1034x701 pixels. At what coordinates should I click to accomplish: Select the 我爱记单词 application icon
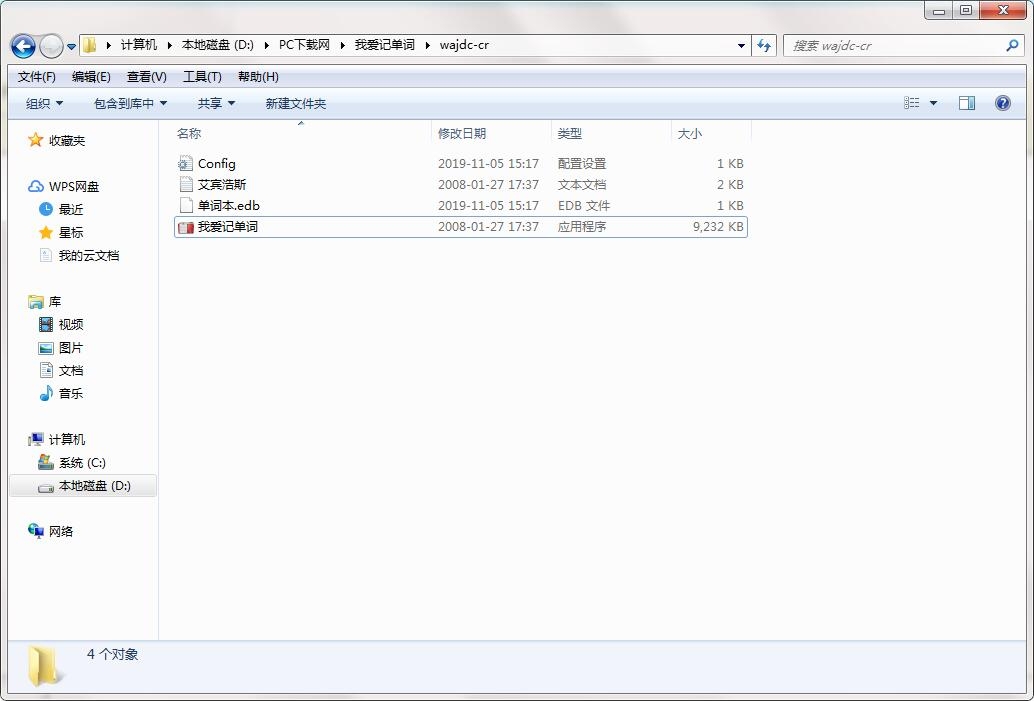186,227
